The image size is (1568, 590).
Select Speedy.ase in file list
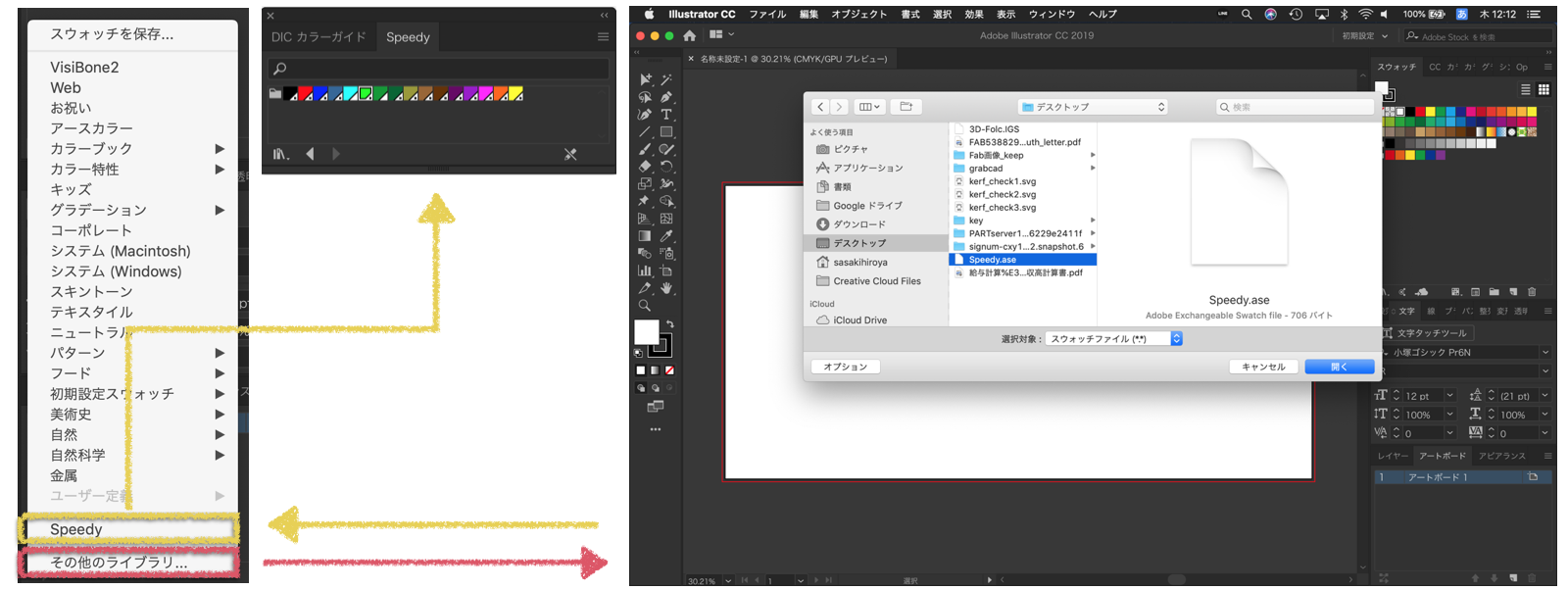tap(1023, 260)
